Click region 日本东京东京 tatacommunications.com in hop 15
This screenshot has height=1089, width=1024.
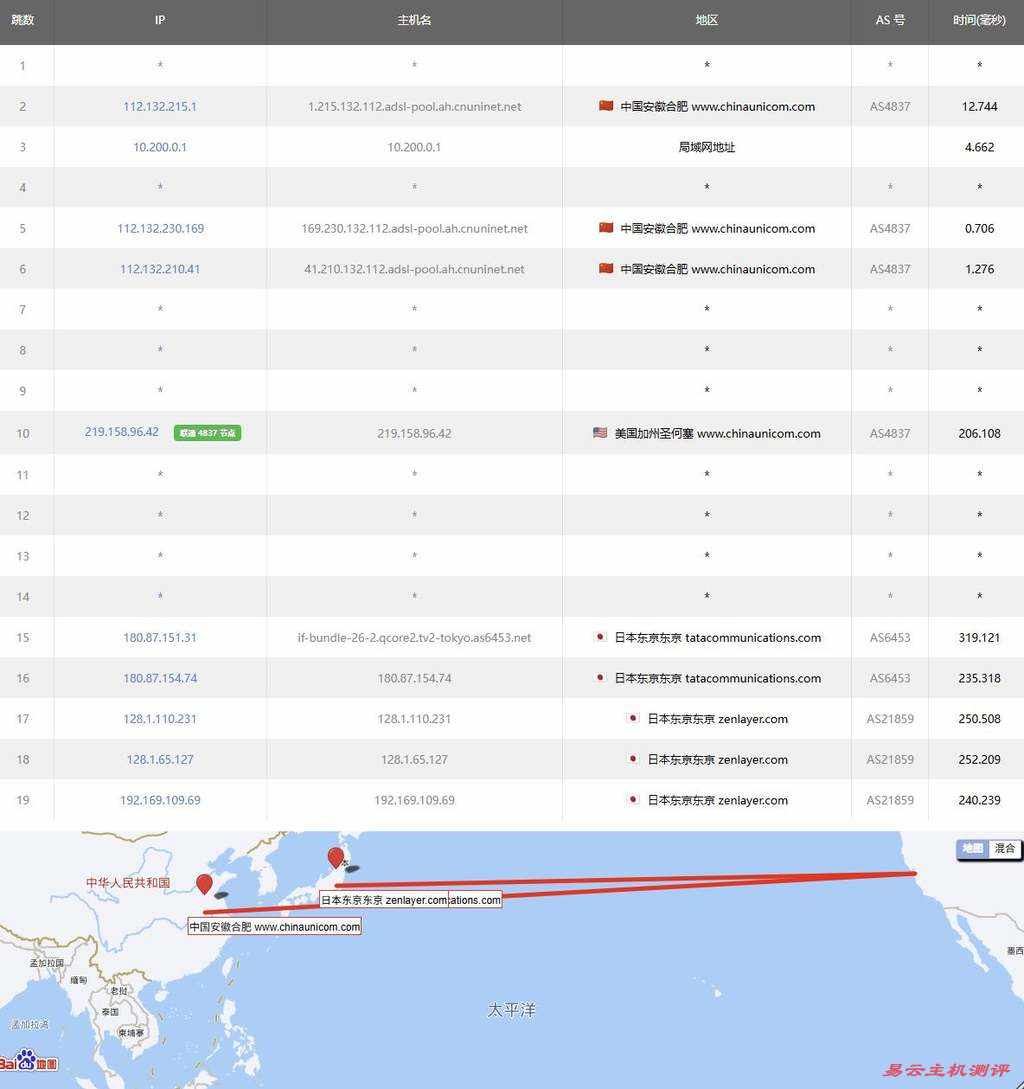(718, 638)
